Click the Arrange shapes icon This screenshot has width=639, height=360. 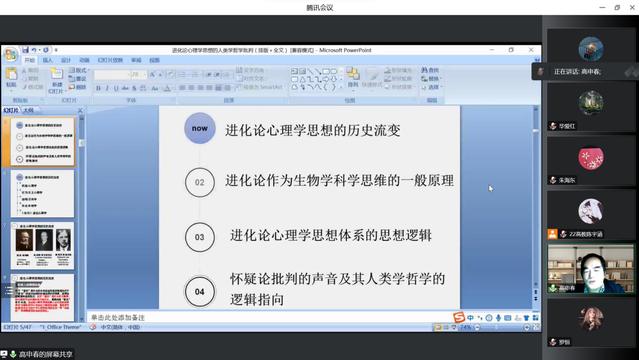pyautogui.click(x=353, y=74)
